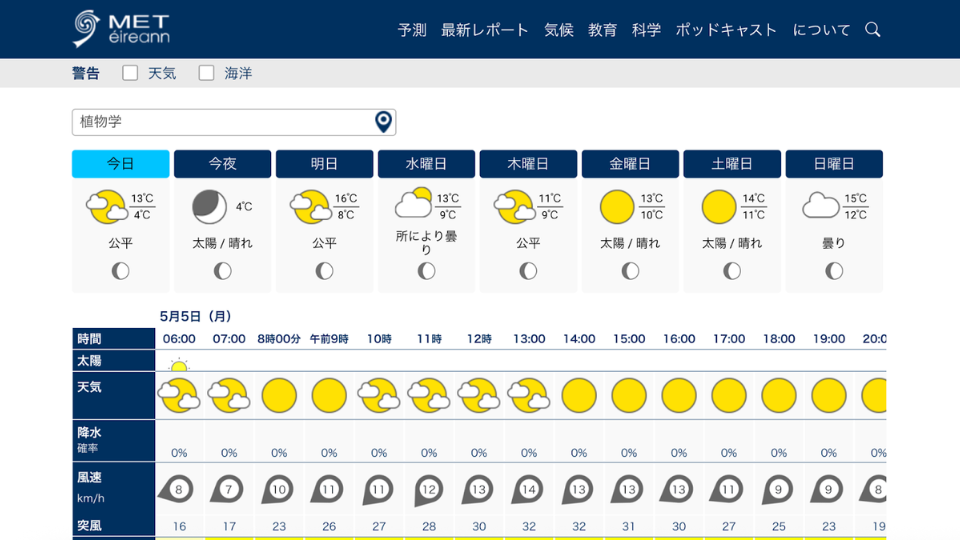Click 木曜日 weather icon
960x540 pixels.
[514, 206]
